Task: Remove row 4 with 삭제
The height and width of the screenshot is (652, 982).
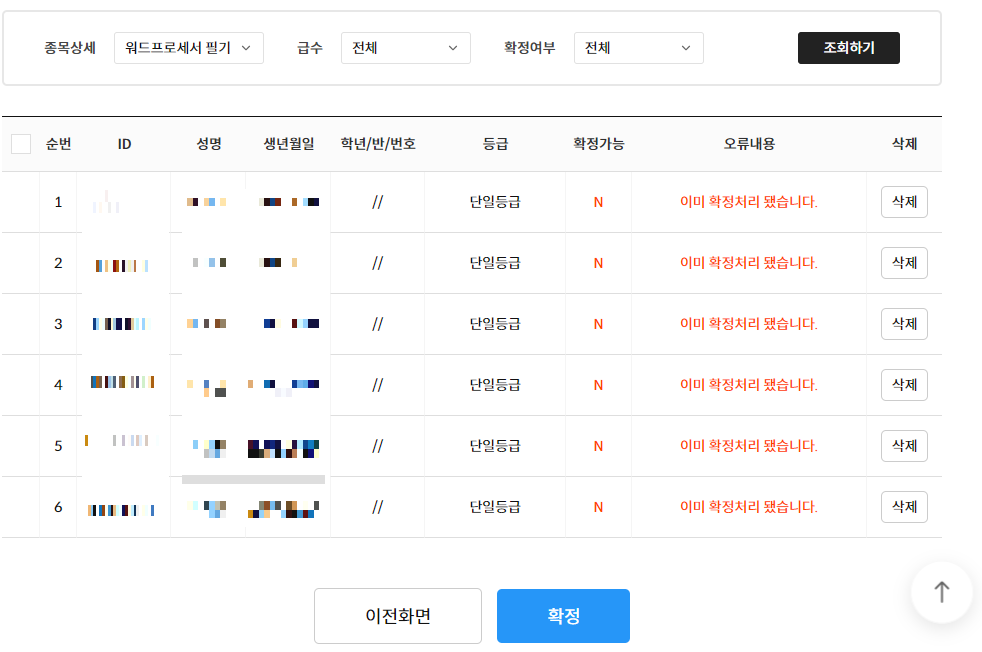Action: (x=904, y=385)
